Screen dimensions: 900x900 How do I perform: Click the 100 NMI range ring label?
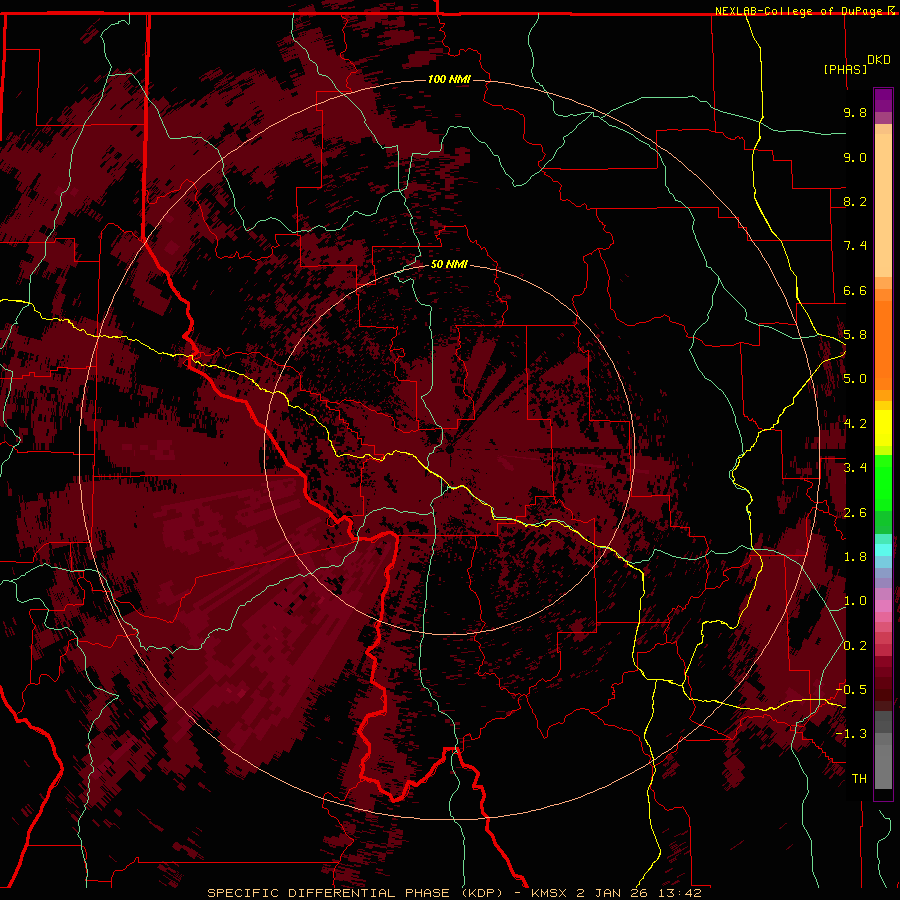click(x=449, y=79)
